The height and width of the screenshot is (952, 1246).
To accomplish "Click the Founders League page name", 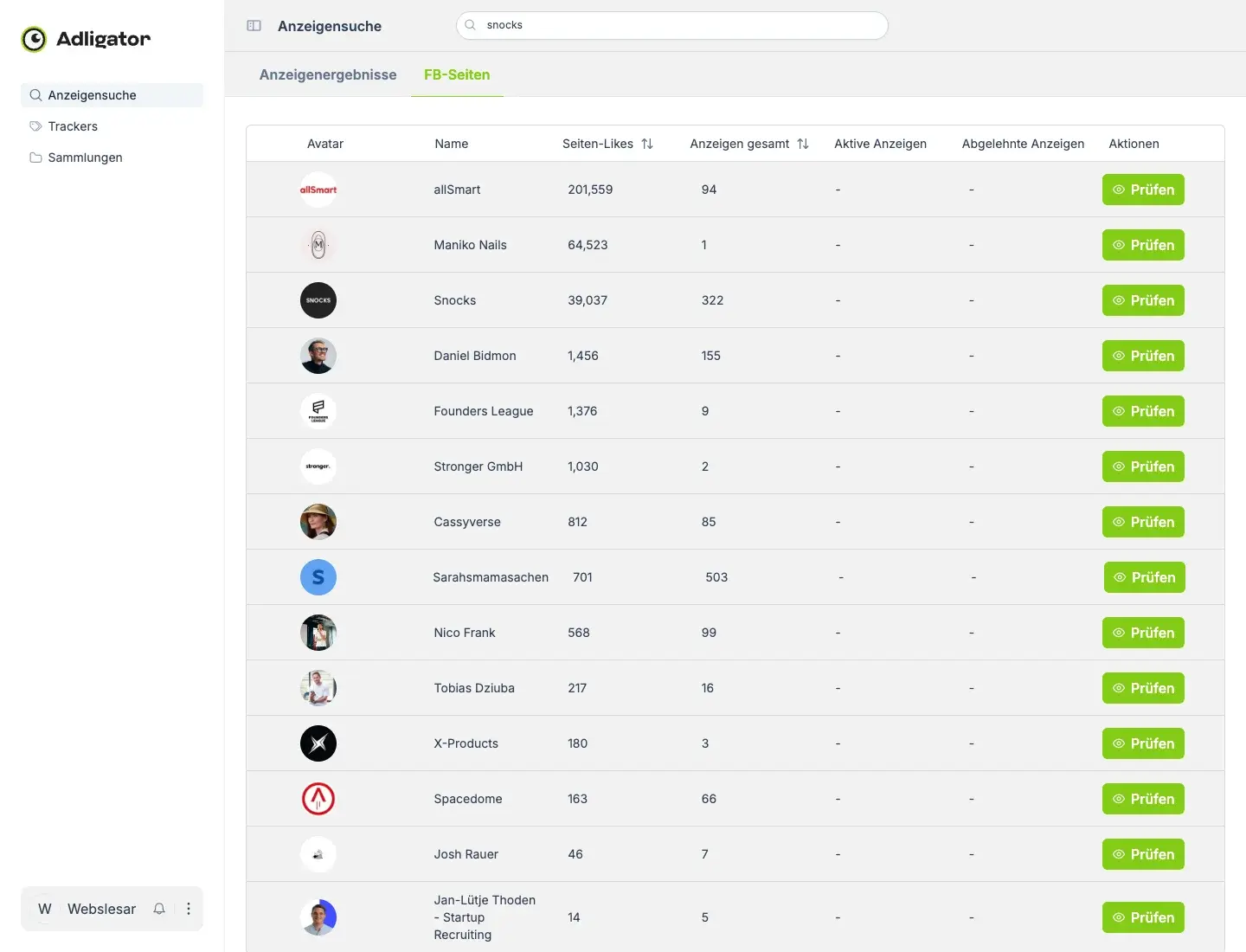I will [484, 411].
